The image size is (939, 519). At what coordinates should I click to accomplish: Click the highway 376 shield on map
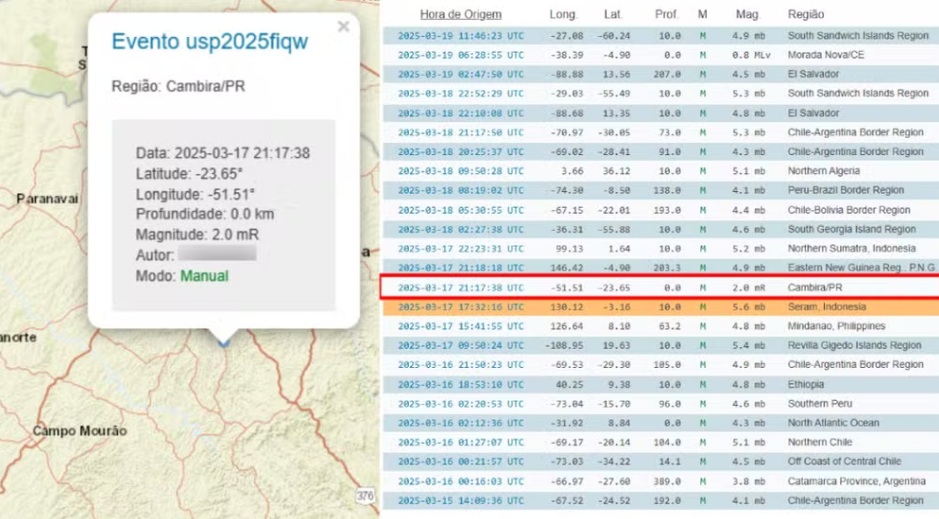[x=366, y=496]
